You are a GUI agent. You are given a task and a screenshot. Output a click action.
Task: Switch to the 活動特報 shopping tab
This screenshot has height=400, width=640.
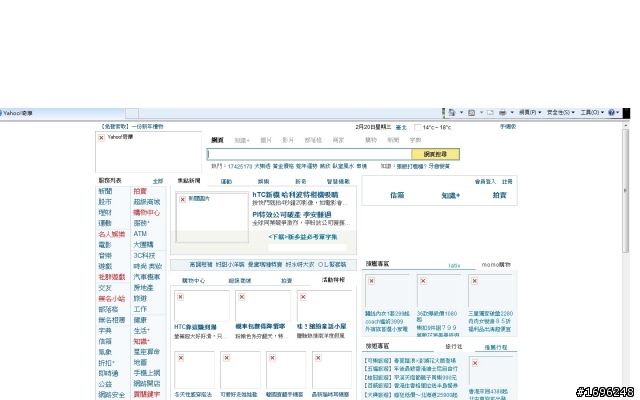click(x=333, y=280)
